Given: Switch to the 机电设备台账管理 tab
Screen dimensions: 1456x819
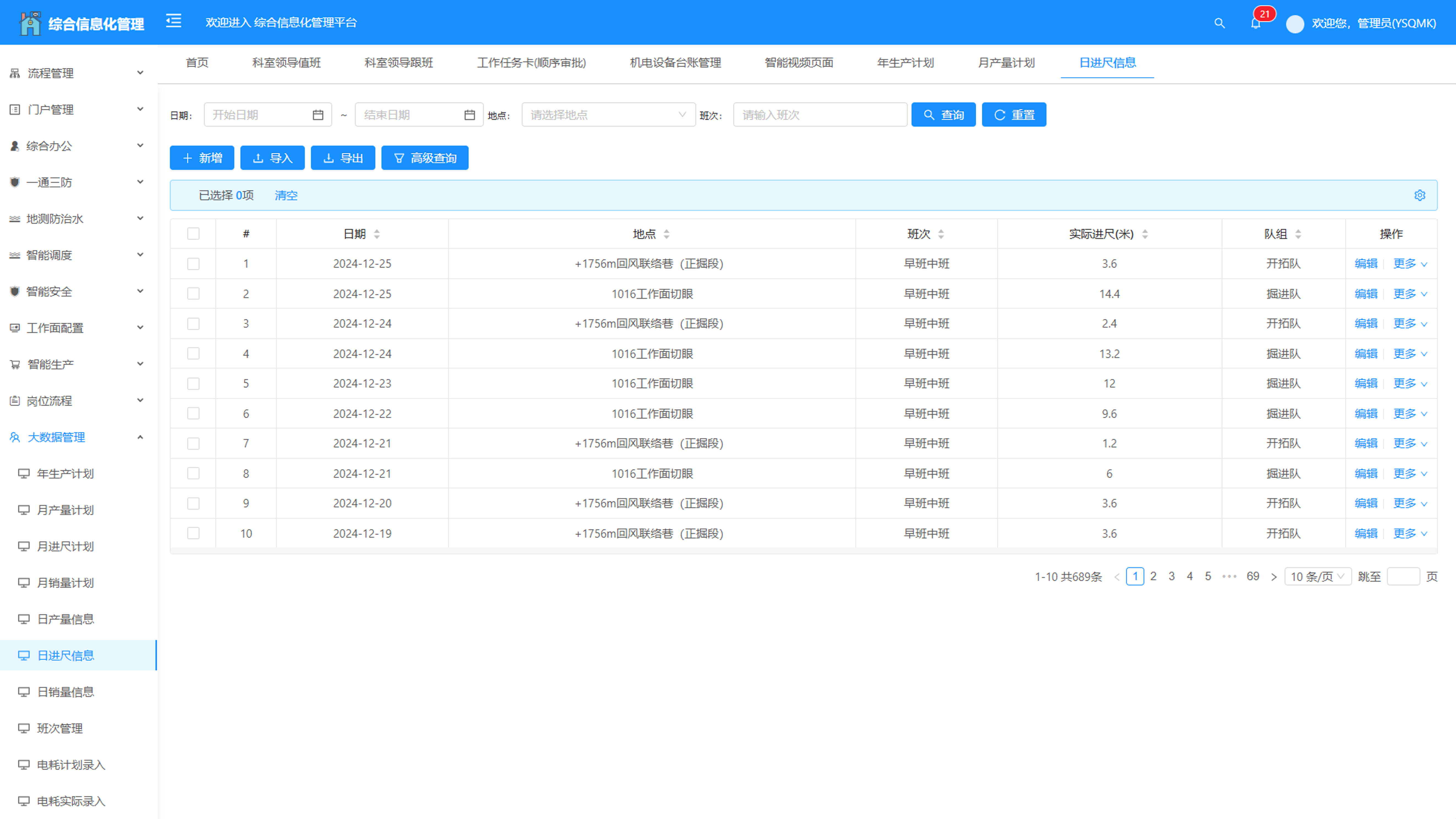Looking at the screenshot, I should (675, 63).
